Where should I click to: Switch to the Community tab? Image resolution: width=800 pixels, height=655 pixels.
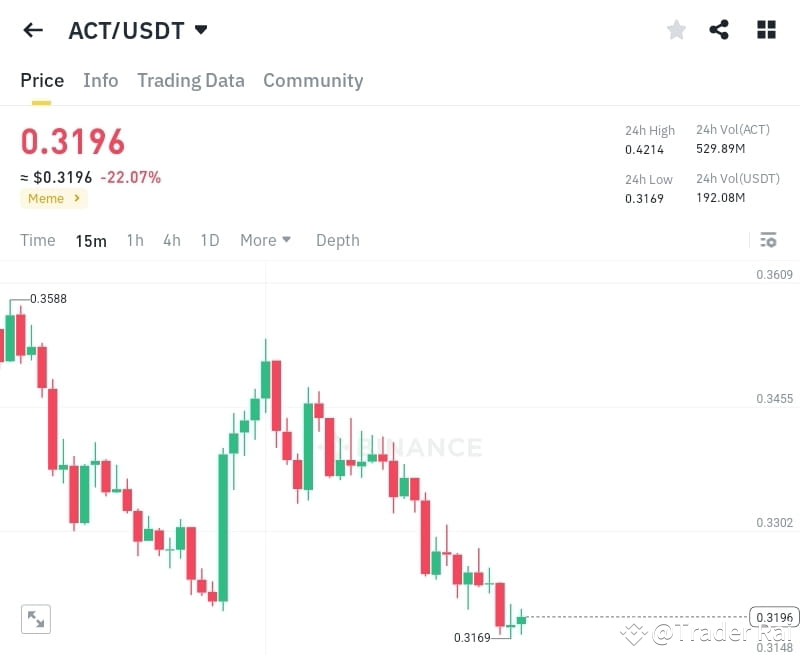click(313, 80)
